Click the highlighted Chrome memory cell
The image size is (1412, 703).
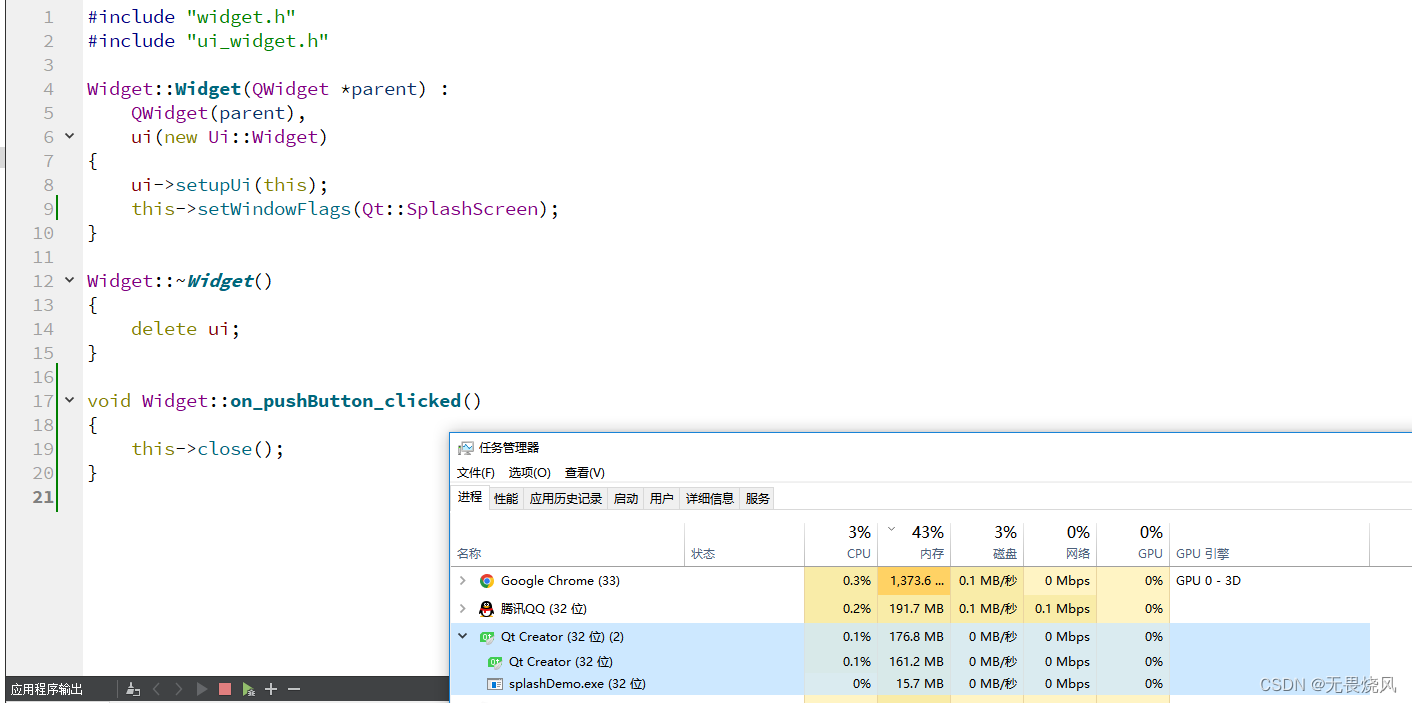(x=913, y=580)
